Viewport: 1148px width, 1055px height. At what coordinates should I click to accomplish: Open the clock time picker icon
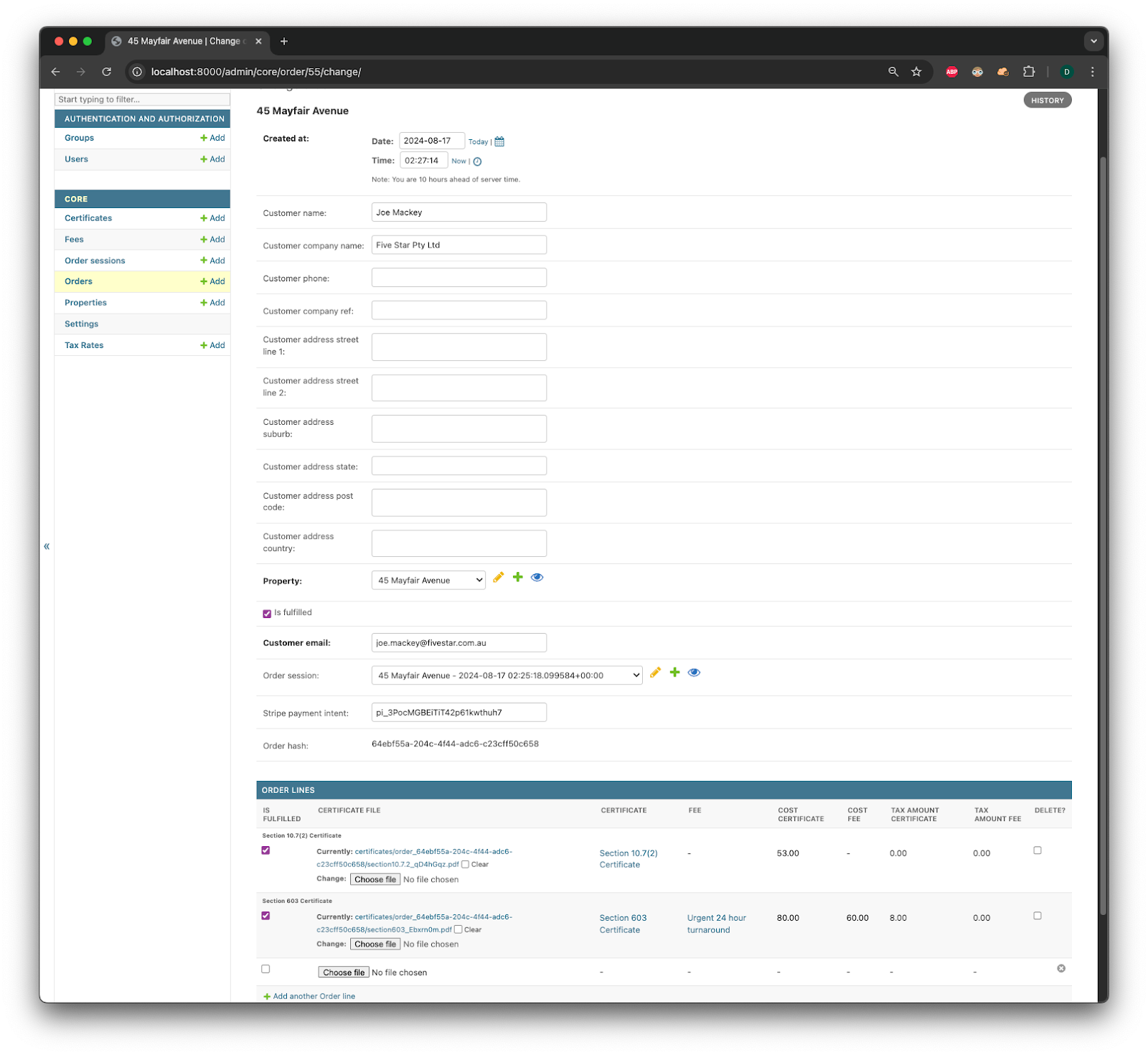pos(477,161)
